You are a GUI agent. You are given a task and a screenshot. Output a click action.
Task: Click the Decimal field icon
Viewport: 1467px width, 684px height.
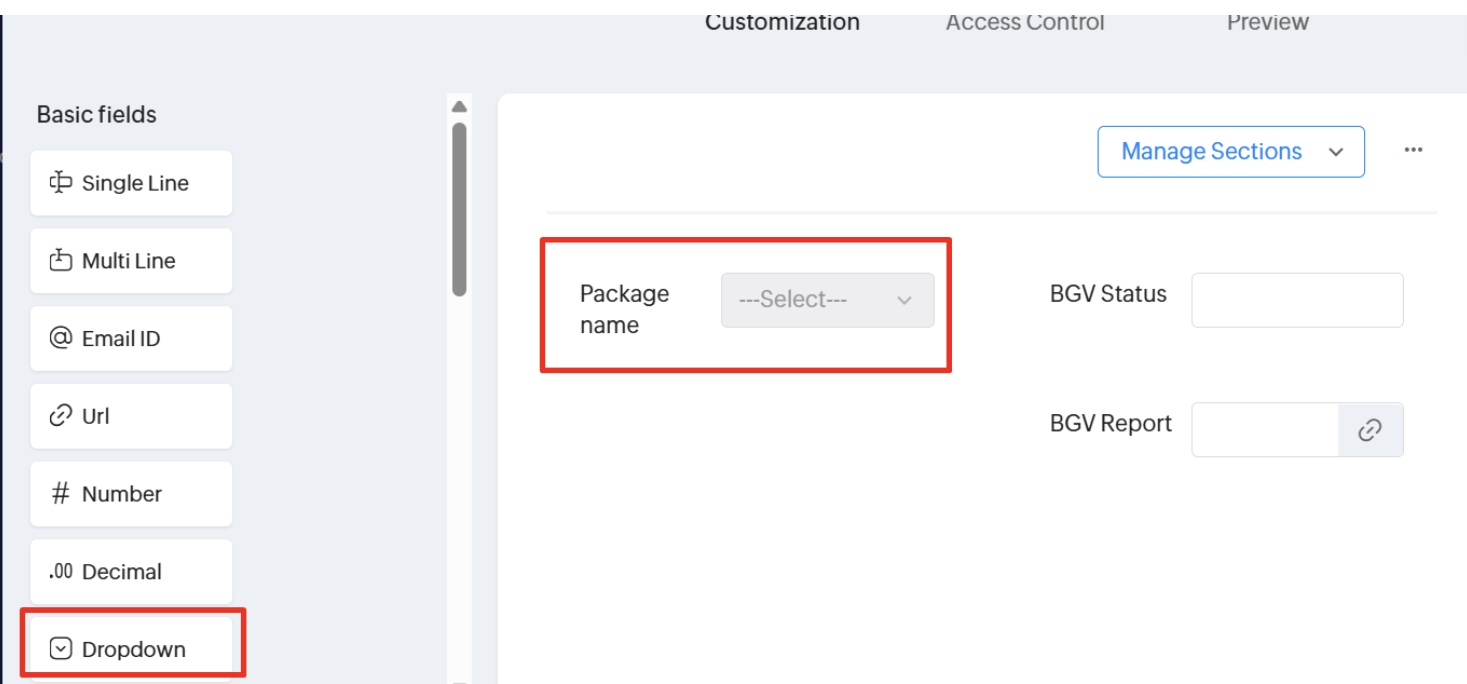click(61, 572)
